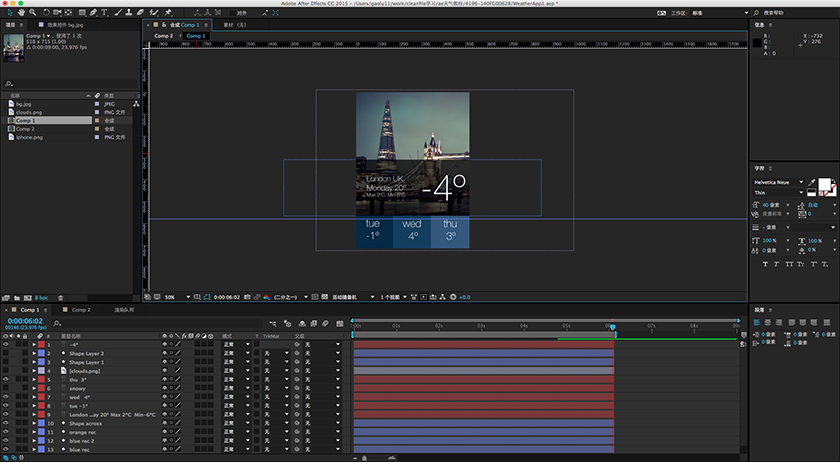Screen dimensions: 840x462
Task: Click the reset exposure icon in viewer
Action: click(453, 297)
